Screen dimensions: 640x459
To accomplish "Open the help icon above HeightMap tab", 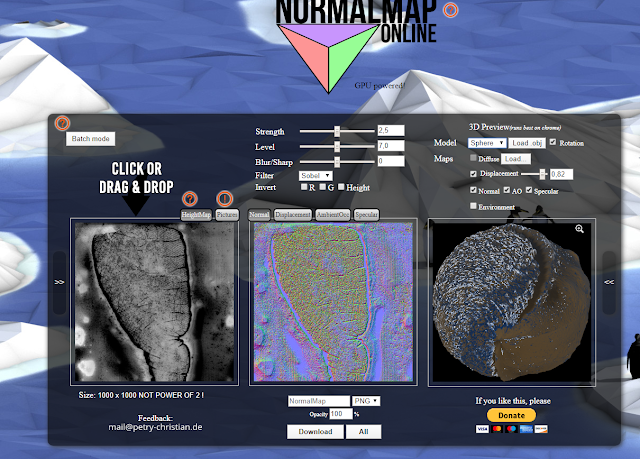I will (x=189, y=199).
